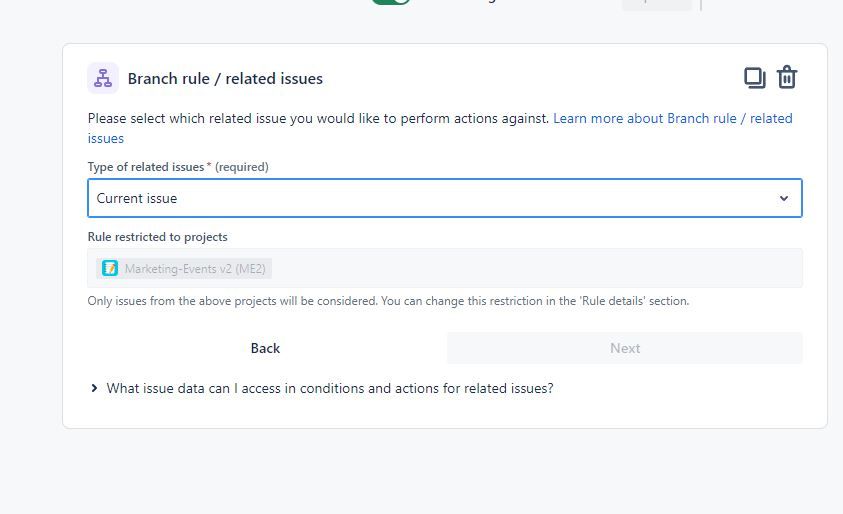Screen dimensions: 843x514
Task: Expand What issue data can I access section
Action: pos(322,388)
